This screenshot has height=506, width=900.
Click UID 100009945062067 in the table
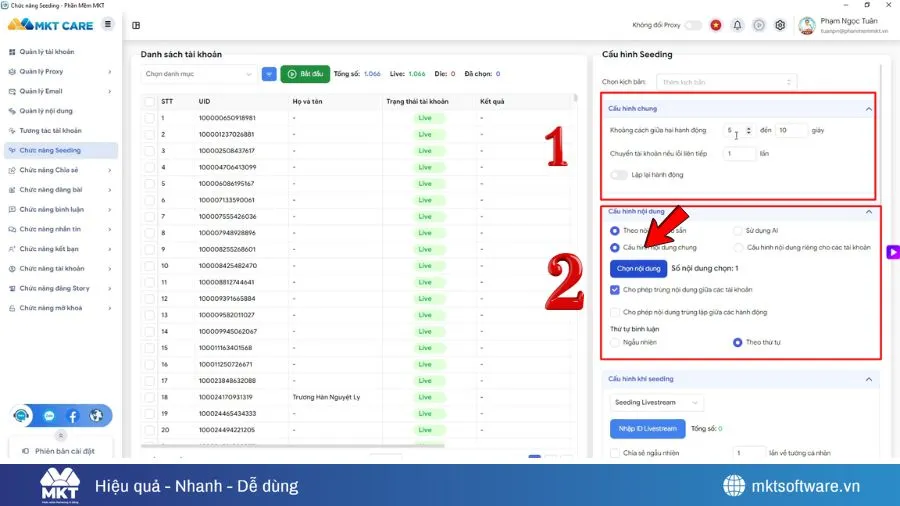point(228,332)
